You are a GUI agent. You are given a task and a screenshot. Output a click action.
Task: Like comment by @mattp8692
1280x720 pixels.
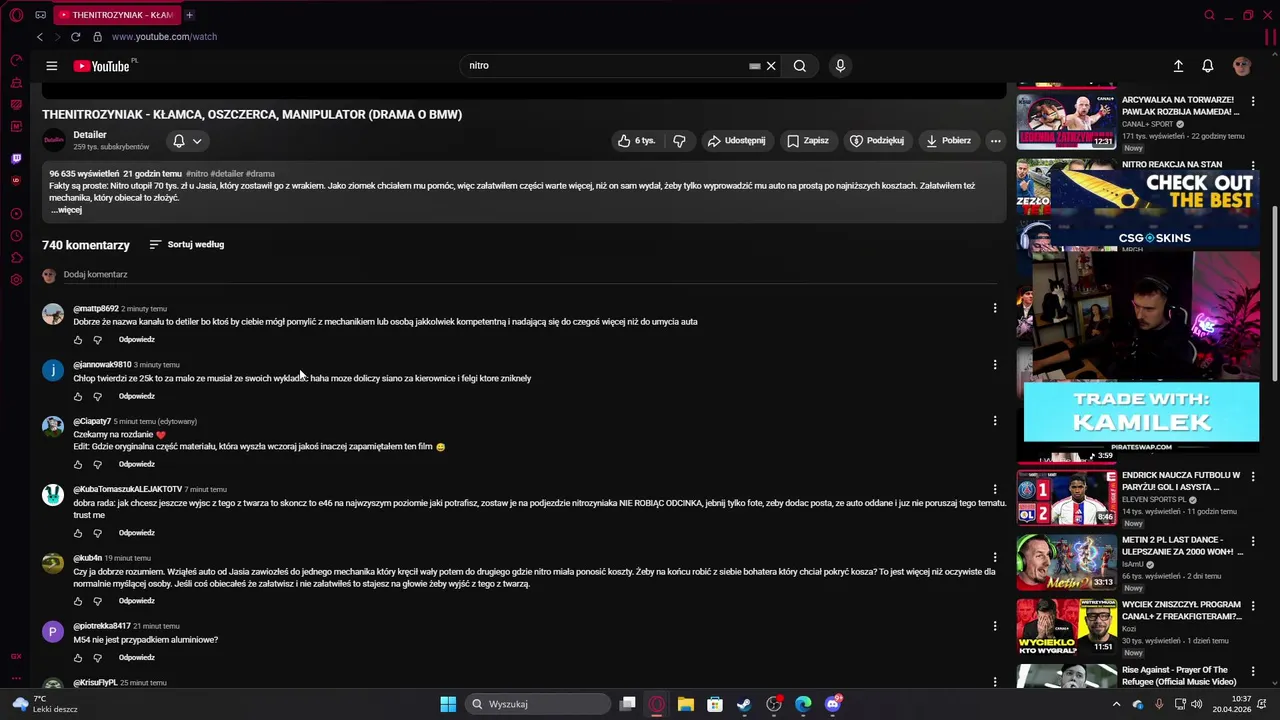pyautogui.click(x=78, y=340)
